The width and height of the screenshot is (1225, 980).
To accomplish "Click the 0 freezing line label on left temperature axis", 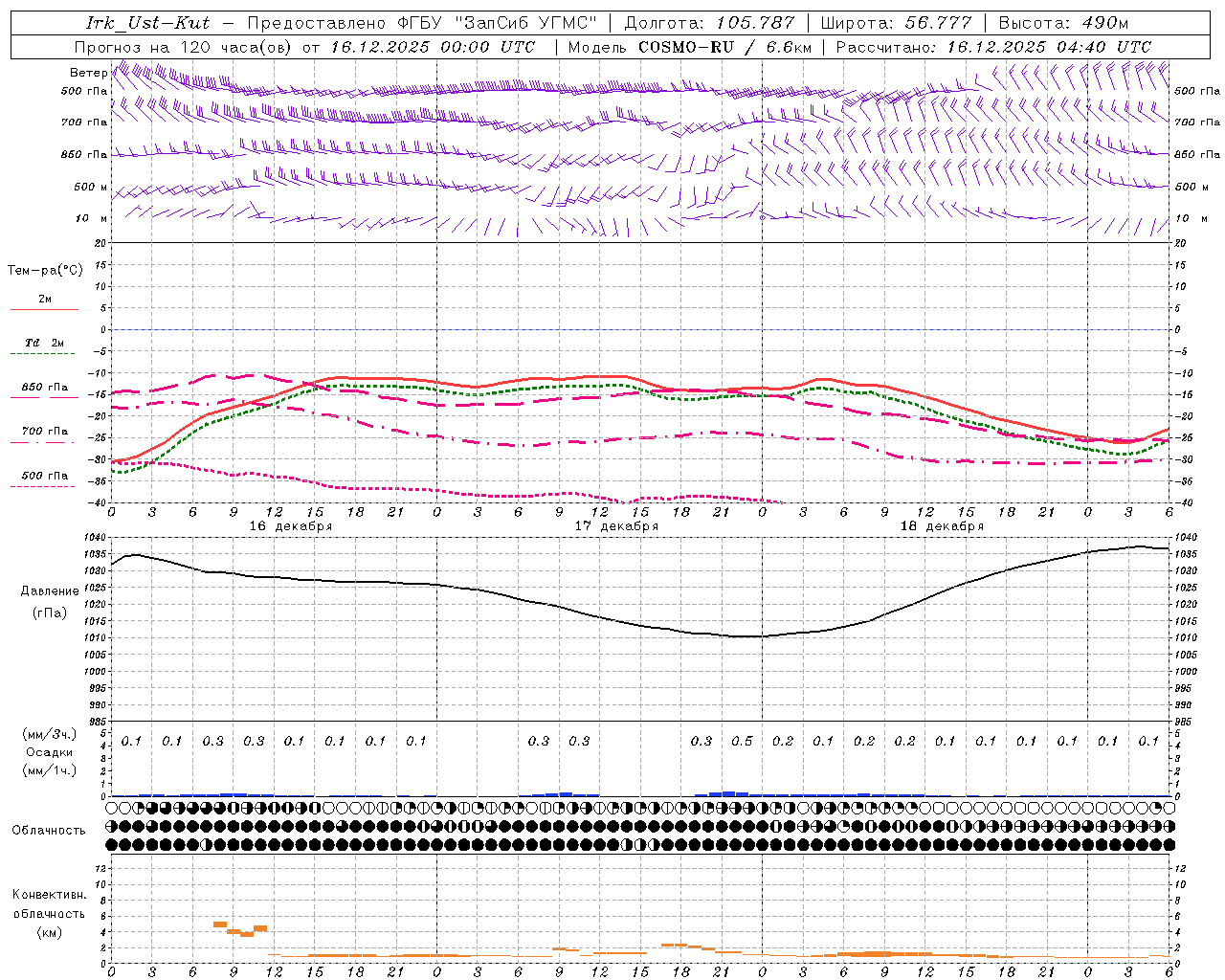I will [104, 329].
